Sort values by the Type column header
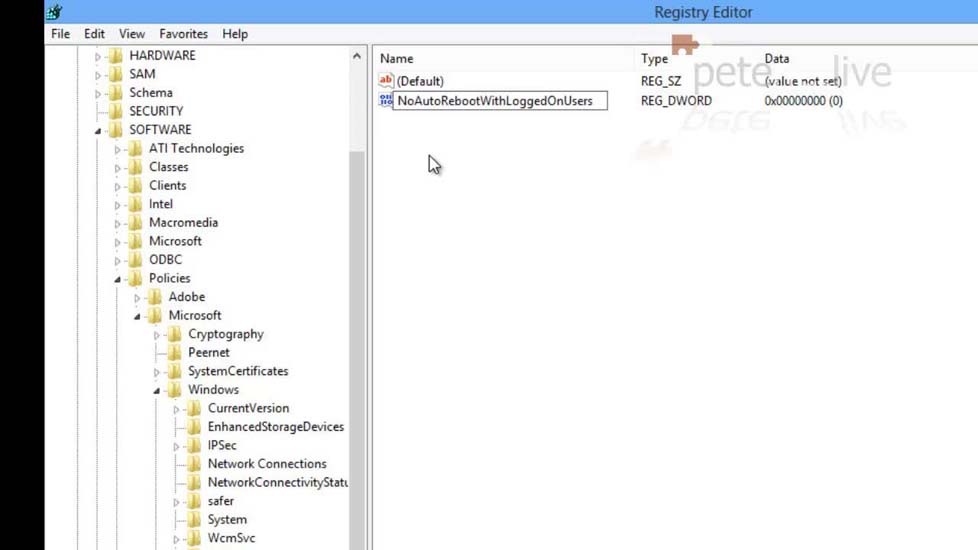The height and width of the screenshot is (550, 978). coord(654,58)
